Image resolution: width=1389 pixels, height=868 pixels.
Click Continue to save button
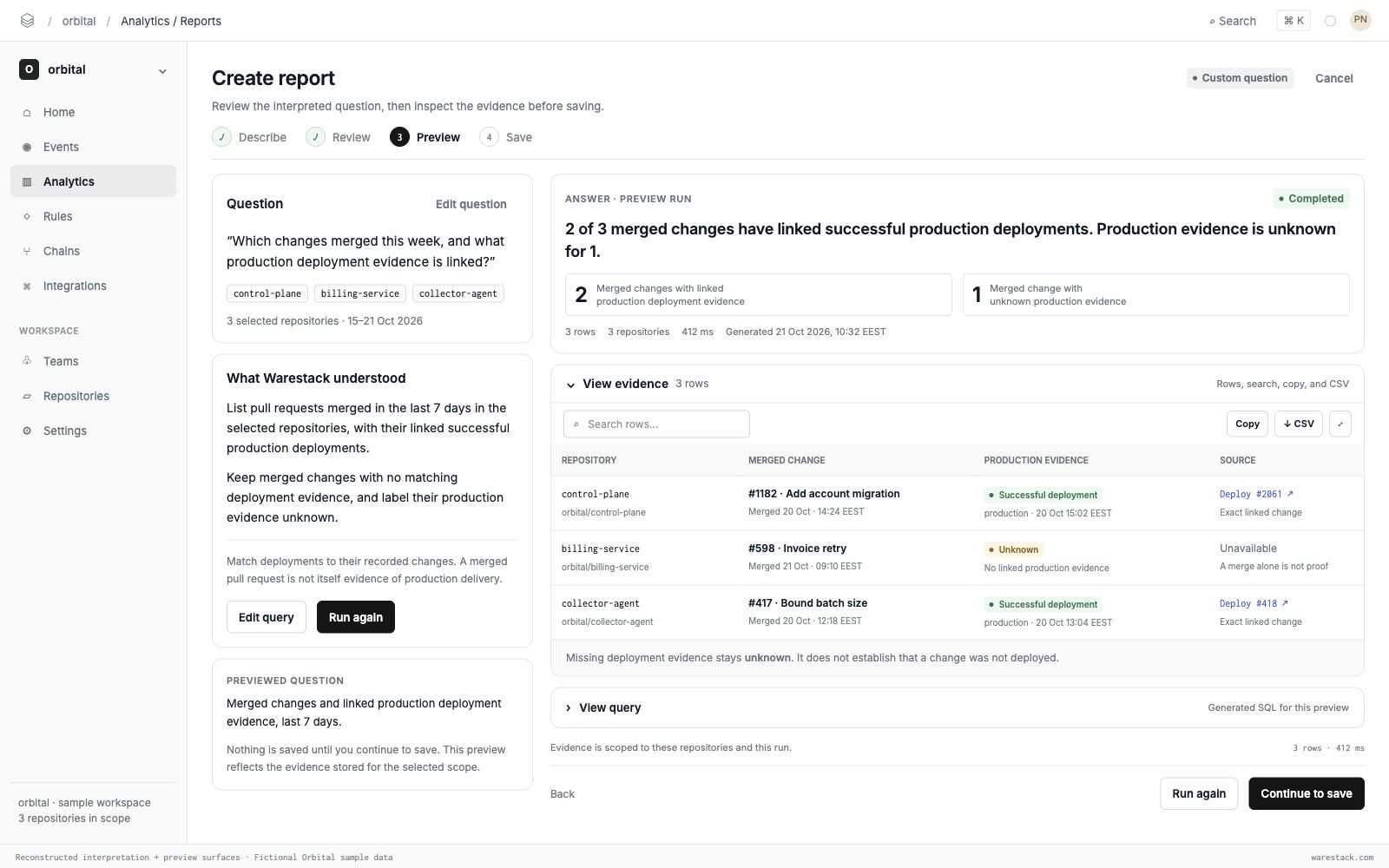(x=1307, y=793)
